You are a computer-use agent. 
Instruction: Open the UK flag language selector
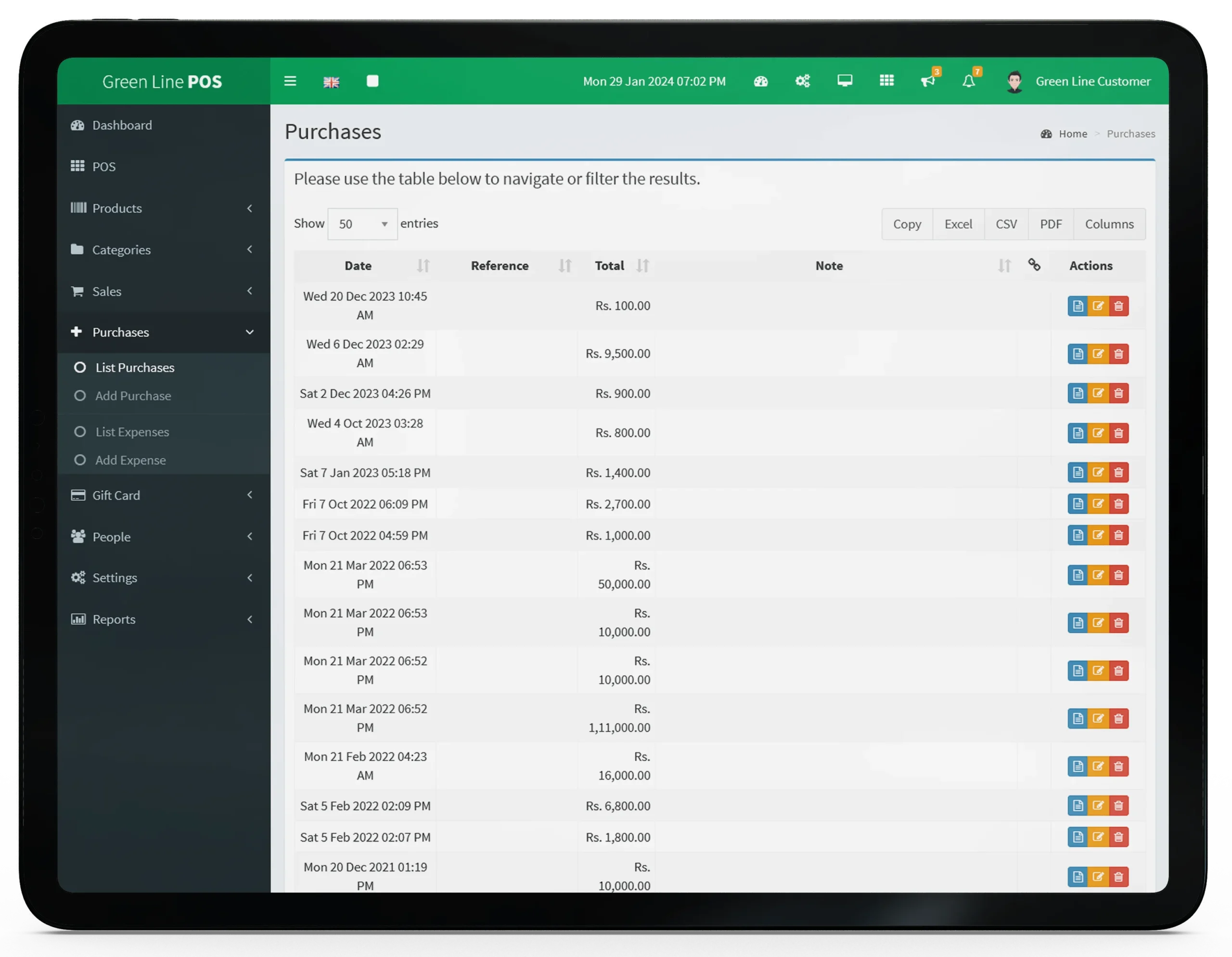[331, 82]
